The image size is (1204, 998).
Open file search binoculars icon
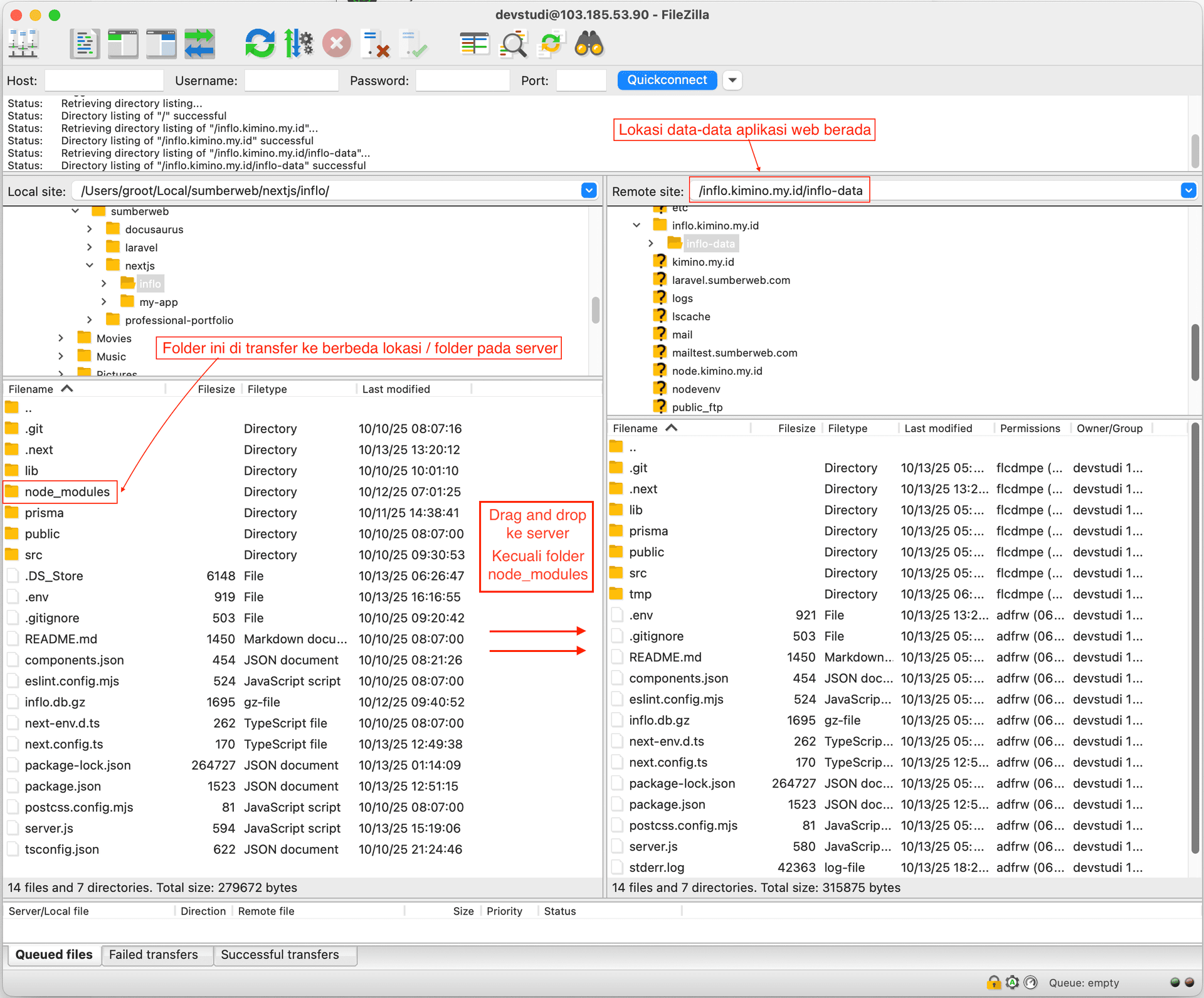coord(589,44)
